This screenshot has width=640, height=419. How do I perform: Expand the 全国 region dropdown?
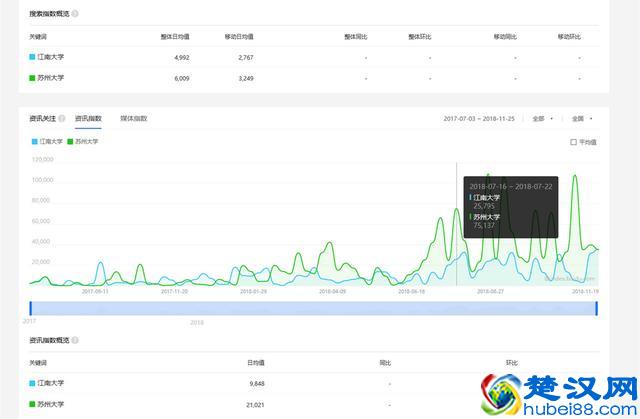click(582, 119)
